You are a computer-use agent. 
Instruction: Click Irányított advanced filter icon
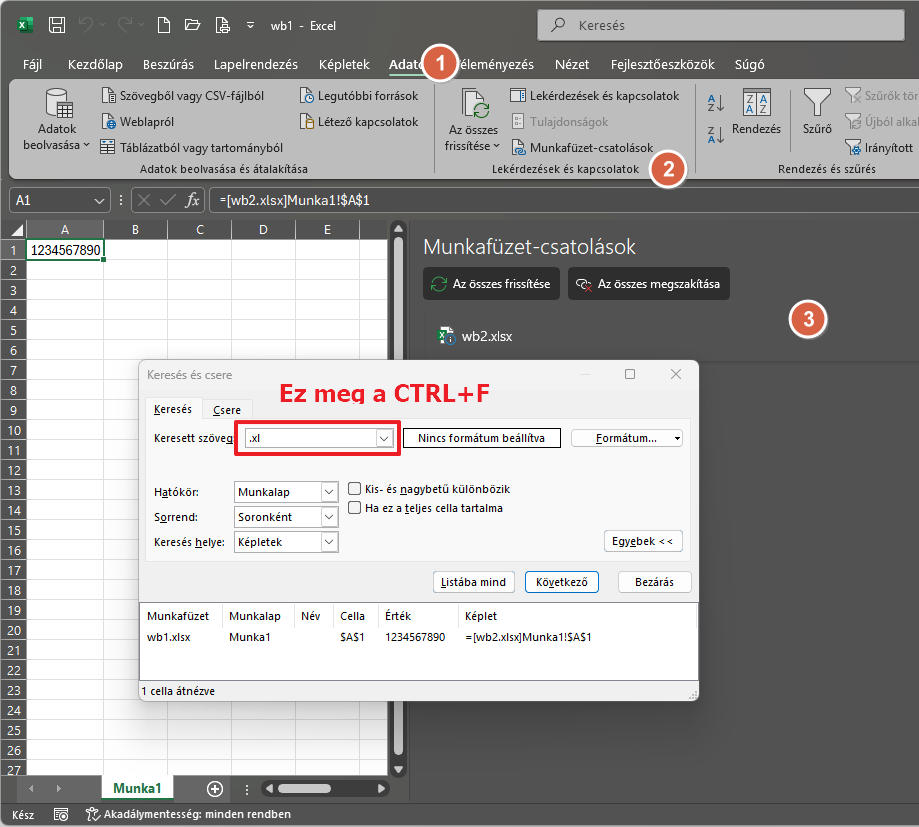853,147
